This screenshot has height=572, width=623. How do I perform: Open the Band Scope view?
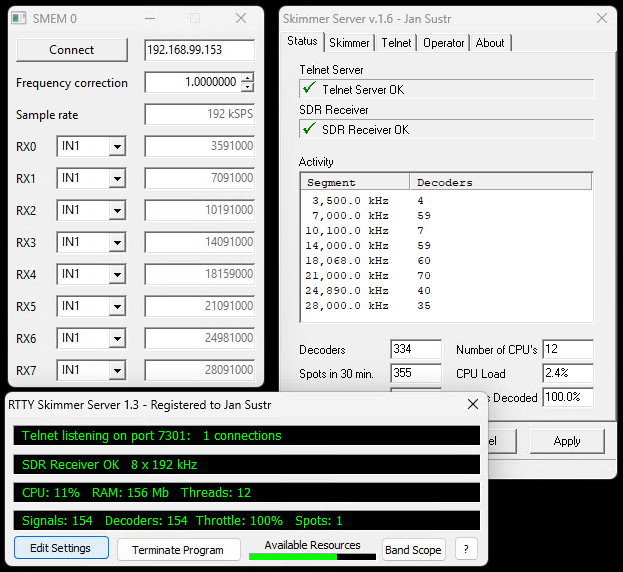point(413,549)
